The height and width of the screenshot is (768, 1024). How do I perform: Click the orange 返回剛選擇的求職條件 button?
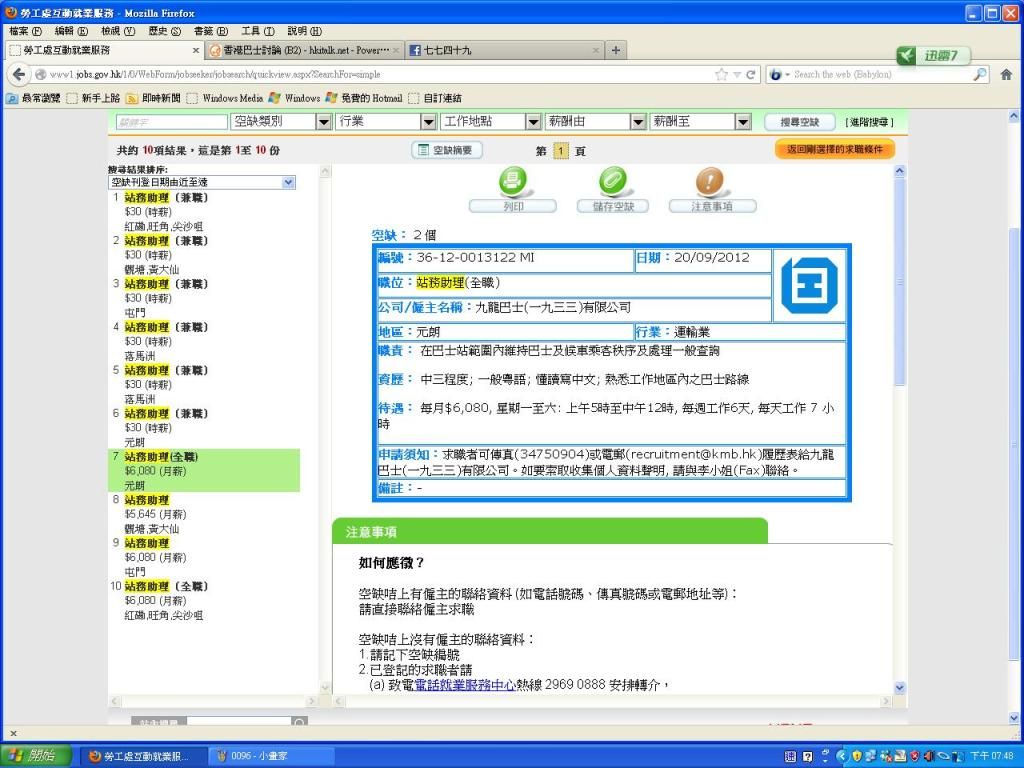[x=835, y=150]
